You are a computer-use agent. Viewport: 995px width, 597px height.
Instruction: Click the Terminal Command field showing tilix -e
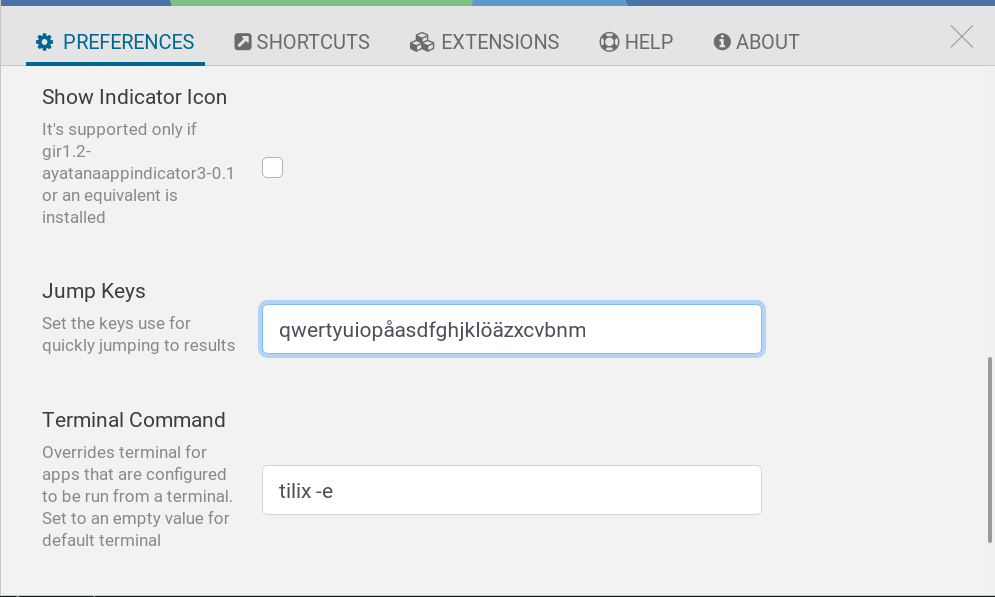[x=511, y=490]
